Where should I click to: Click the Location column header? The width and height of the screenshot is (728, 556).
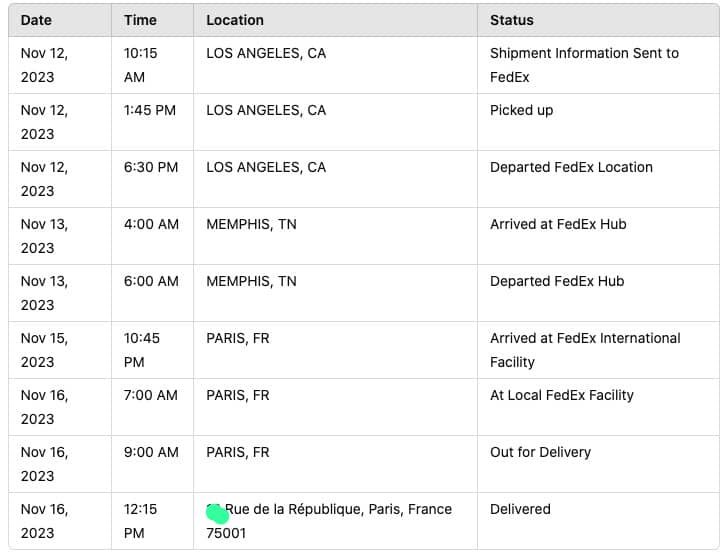(235, 20)
